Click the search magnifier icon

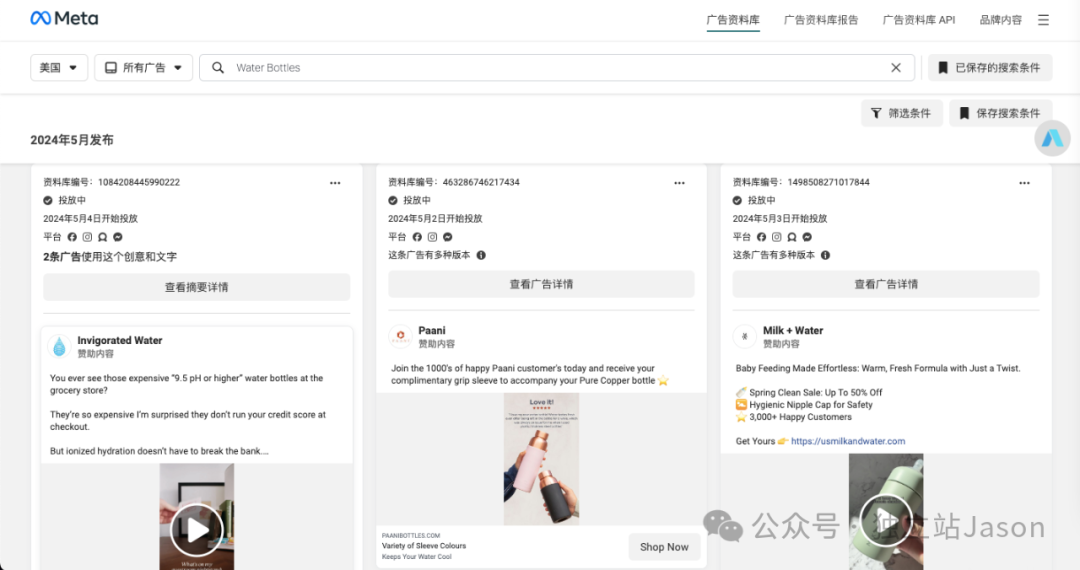pos(218,67)
